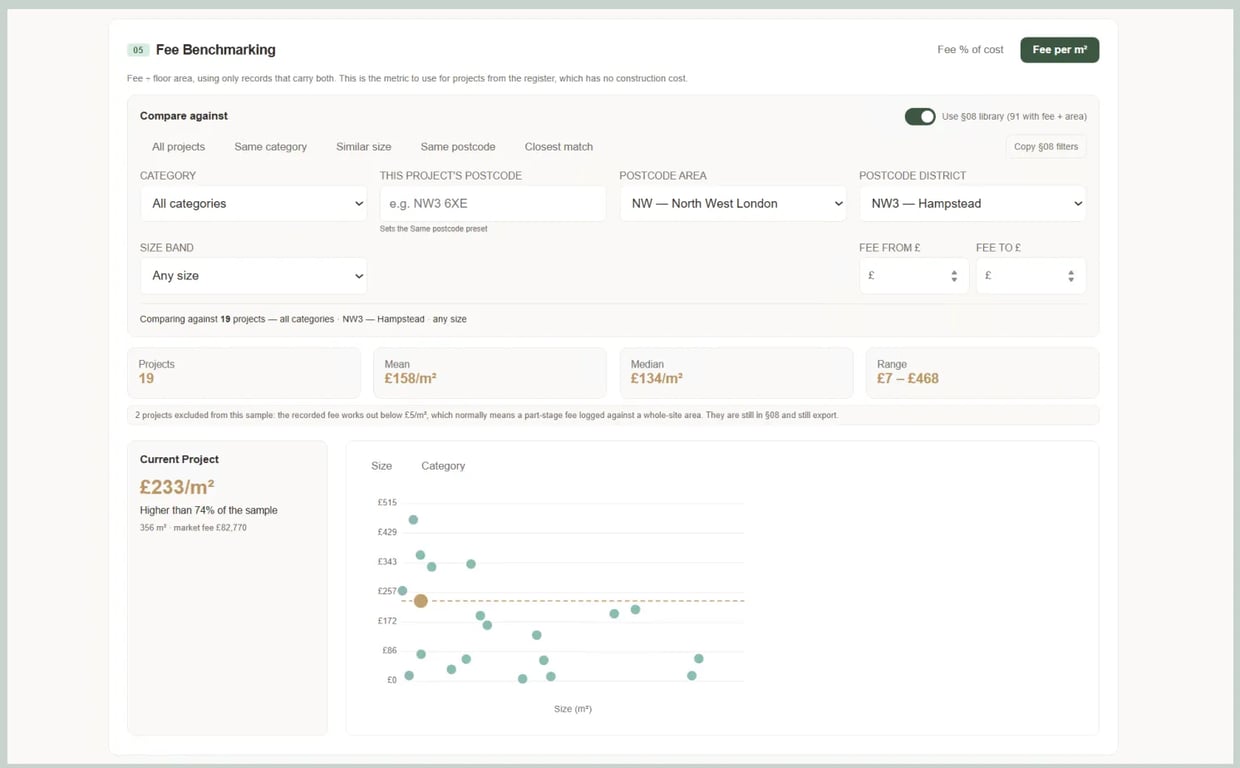Click the Range £7 – £468 summary card
The image size is (1240, 768).
point(982,372)
